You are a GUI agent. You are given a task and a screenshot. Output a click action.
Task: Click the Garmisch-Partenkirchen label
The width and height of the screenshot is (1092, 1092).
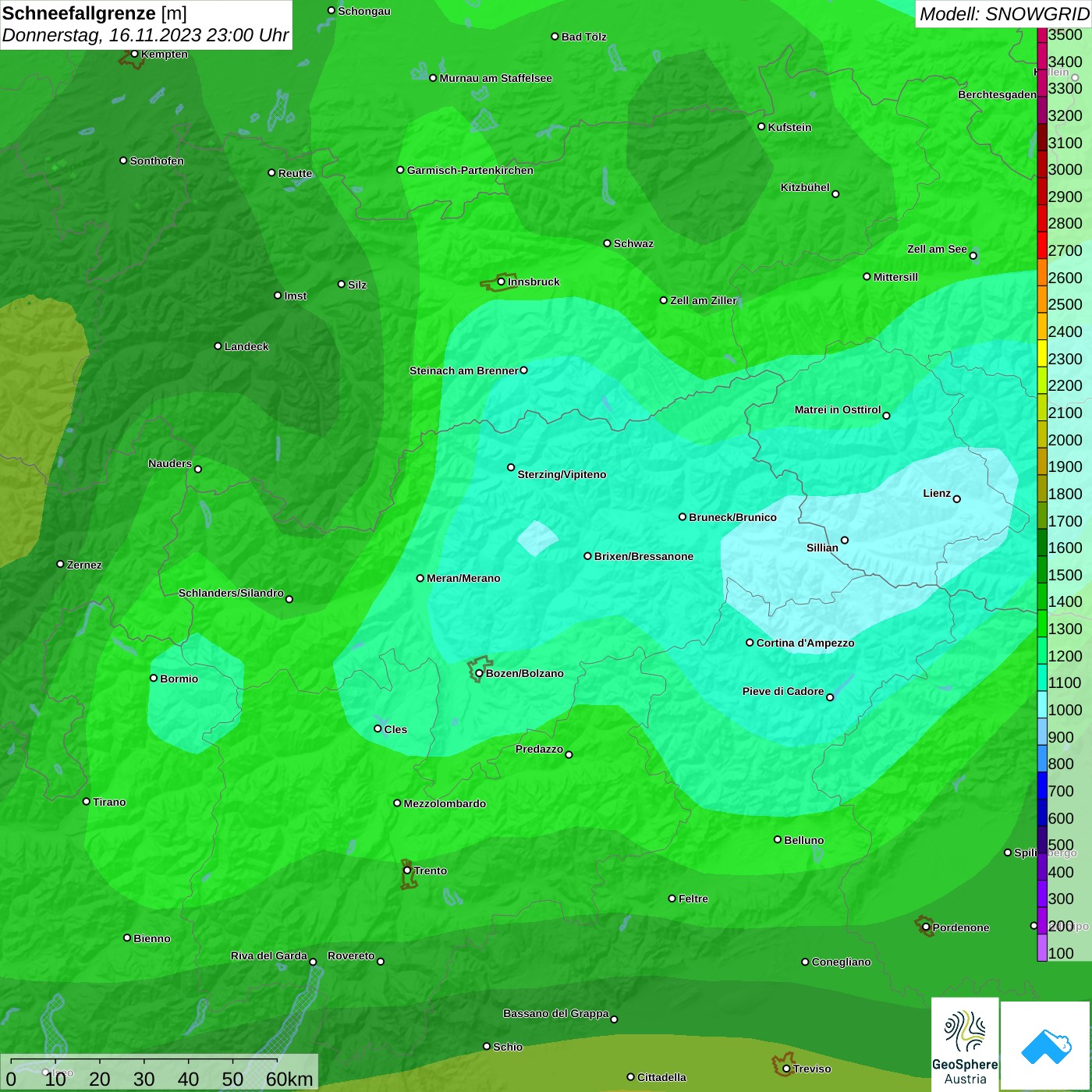point(470,170)
